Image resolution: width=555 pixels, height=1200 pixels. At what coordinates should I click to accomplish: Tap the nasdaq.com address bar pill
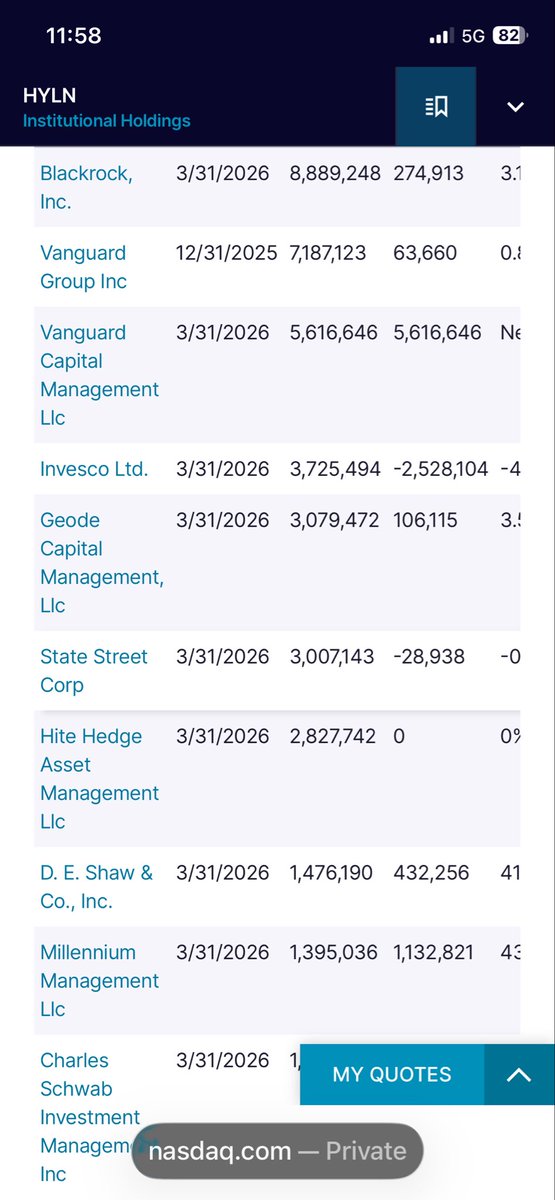pos(277,1151)
